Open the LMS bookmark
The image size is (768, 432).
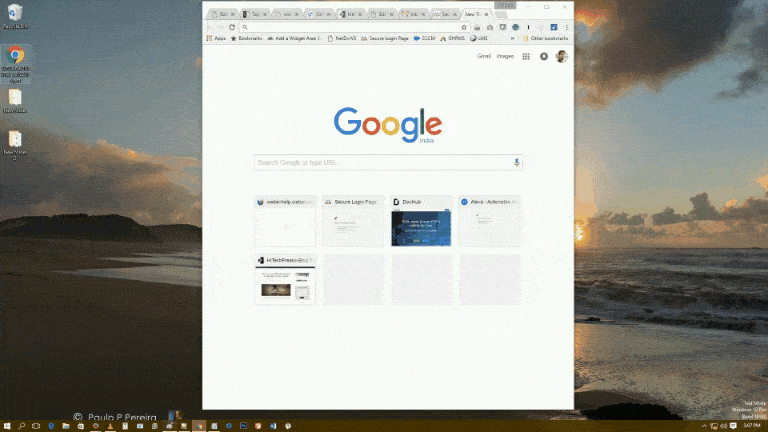point(479,38)
